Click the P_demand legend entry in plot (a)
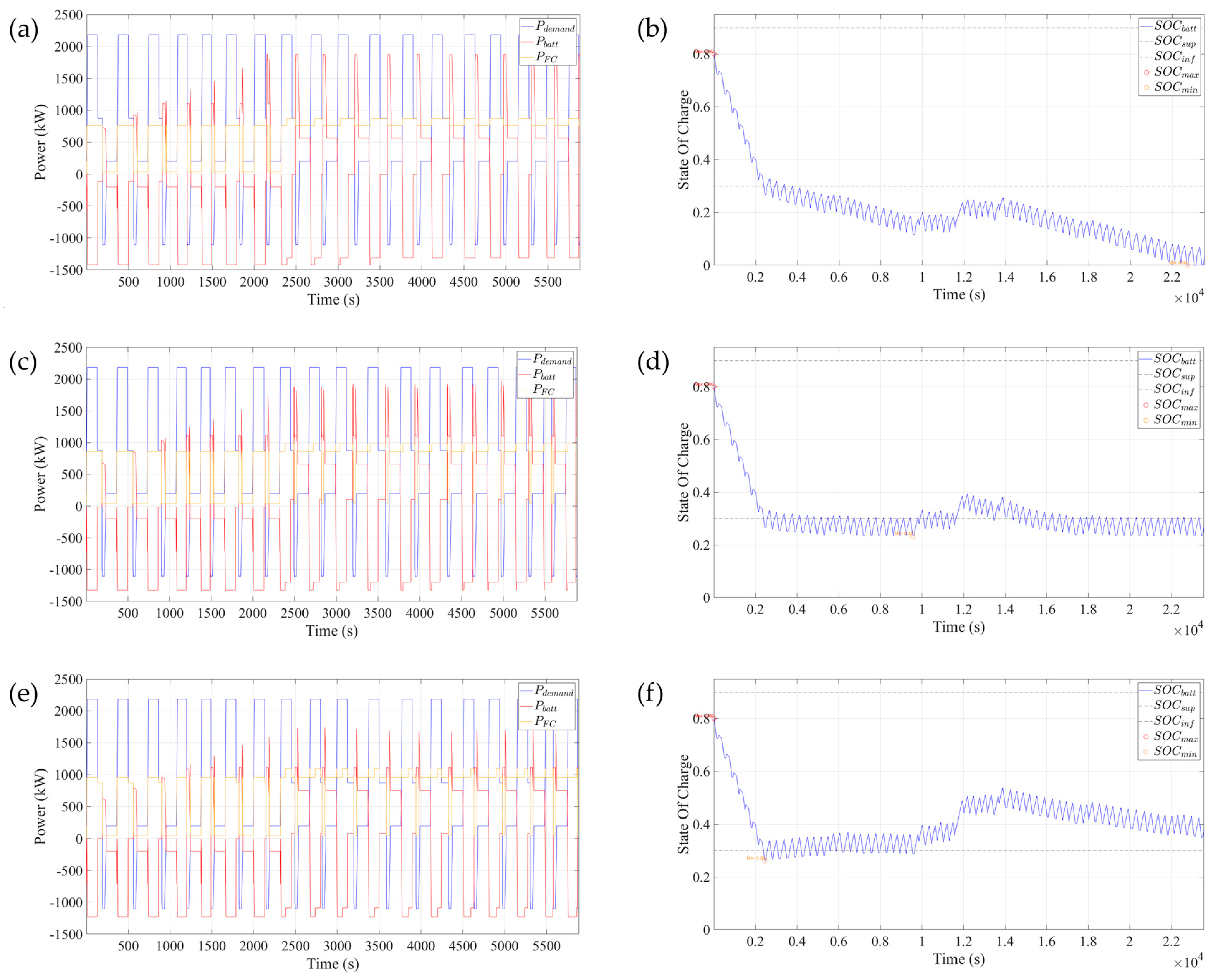This screenshot has width=1213, height=980. point(554,27)
